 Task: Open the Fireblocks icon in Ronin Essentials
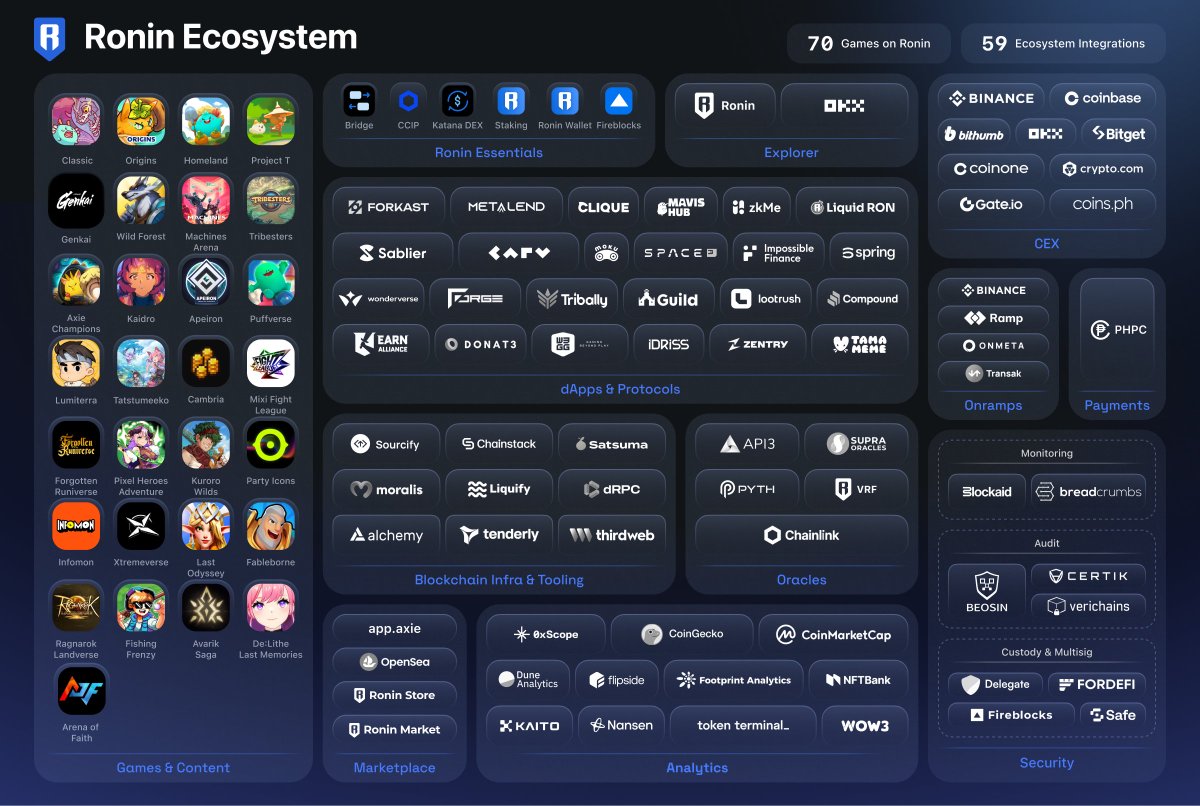coord(619,101)
